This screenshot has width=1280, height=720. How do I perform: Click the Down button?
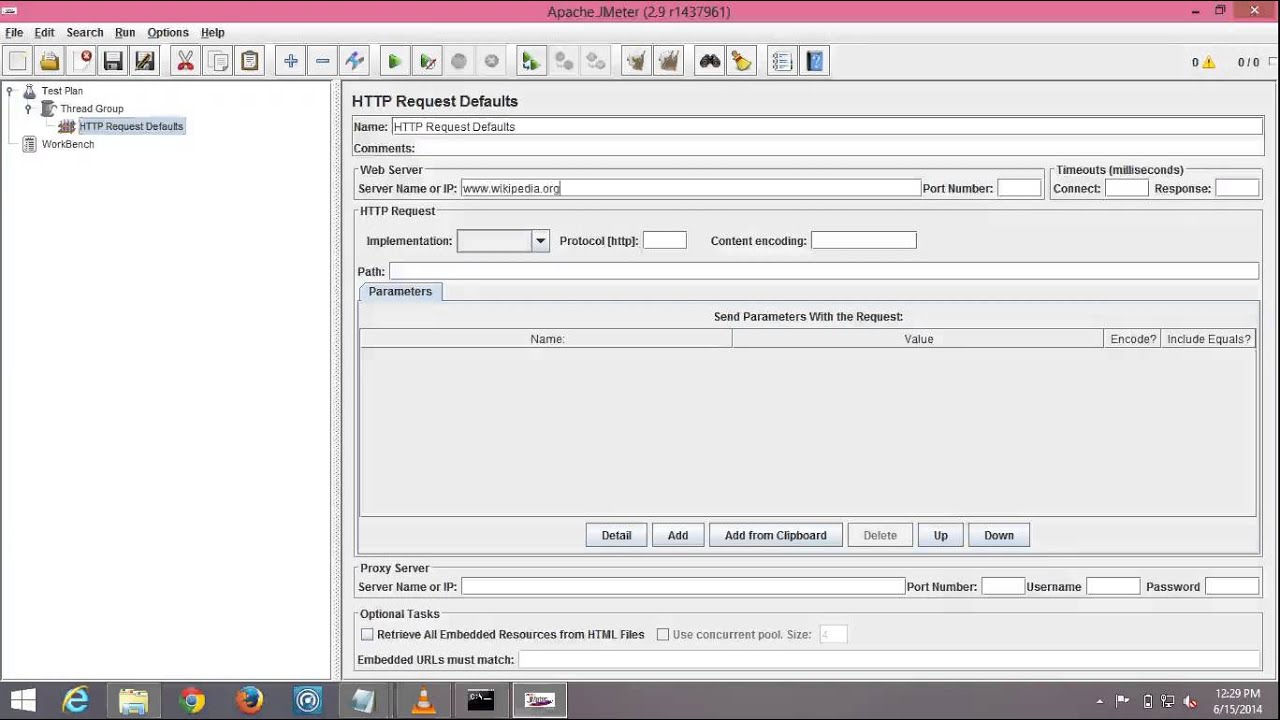[999, 535]
